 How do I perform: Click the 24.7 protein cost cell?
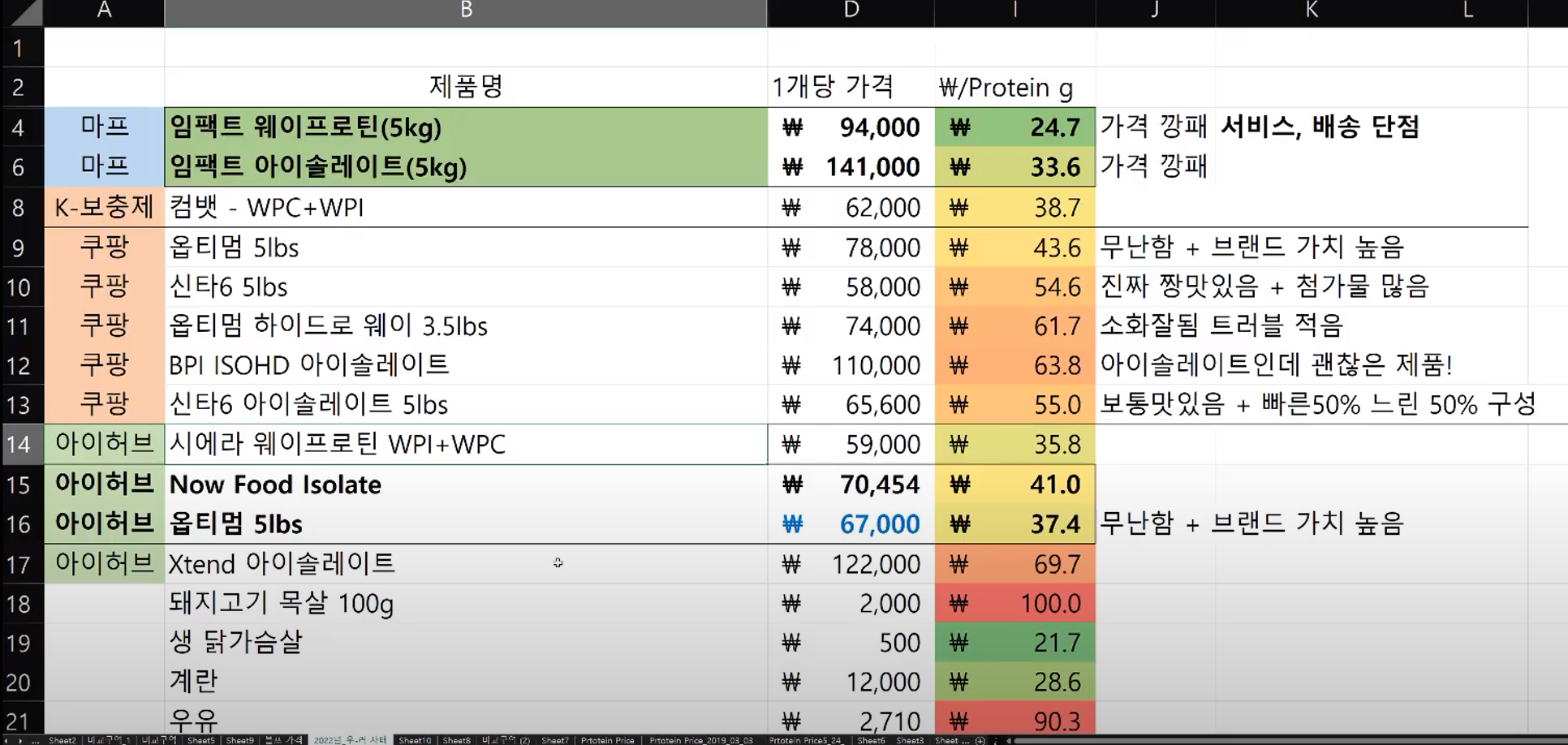pyautogui.click(x=1014, y=127)
